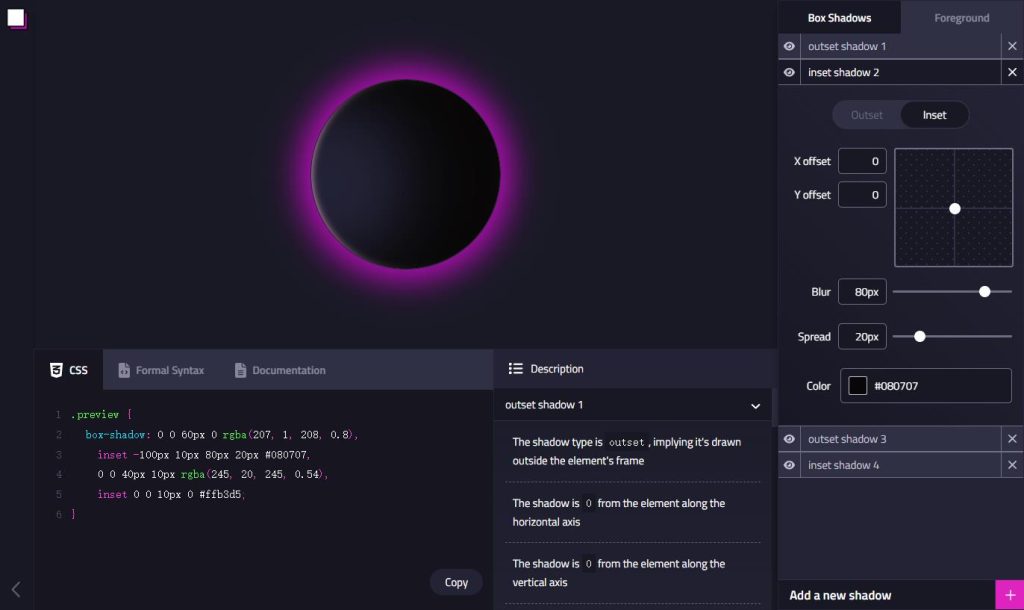
Task: Click the eclipse preview circle
Action: point(406,174)
